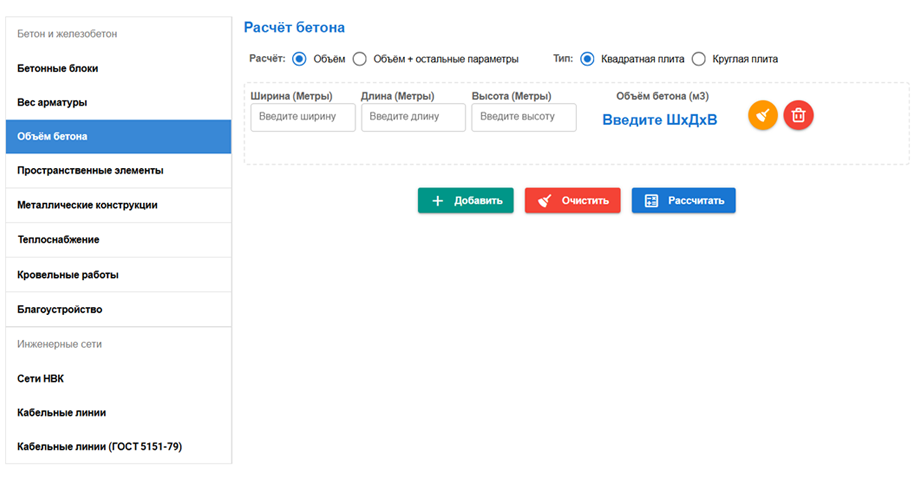This screenshot has height=481, width=920.
Task: Click the red trash delete-row icon
Action: click(798, 116)
